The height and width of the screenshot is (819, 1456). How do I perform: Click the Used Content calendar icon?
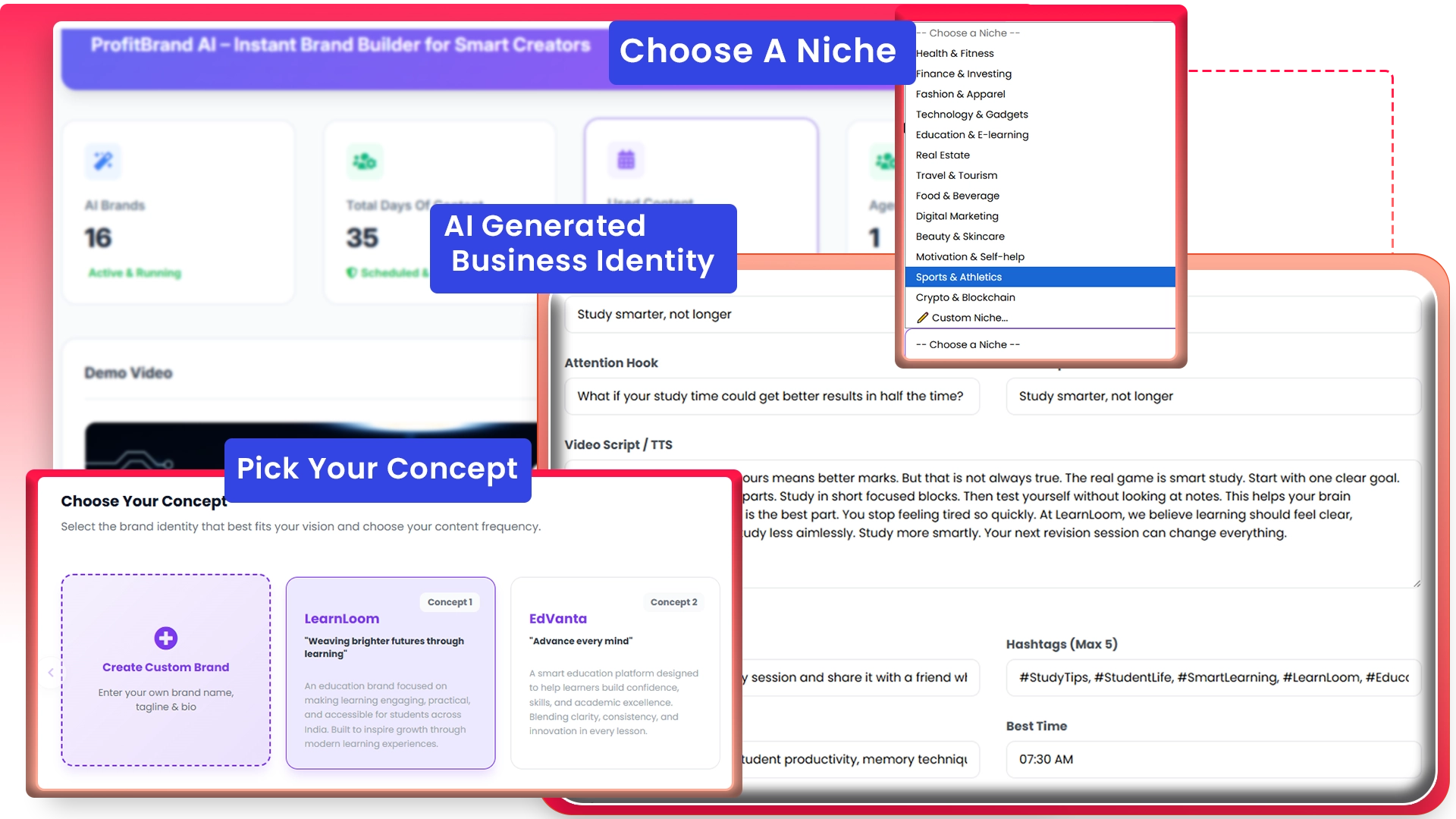(x=626, y=160)
